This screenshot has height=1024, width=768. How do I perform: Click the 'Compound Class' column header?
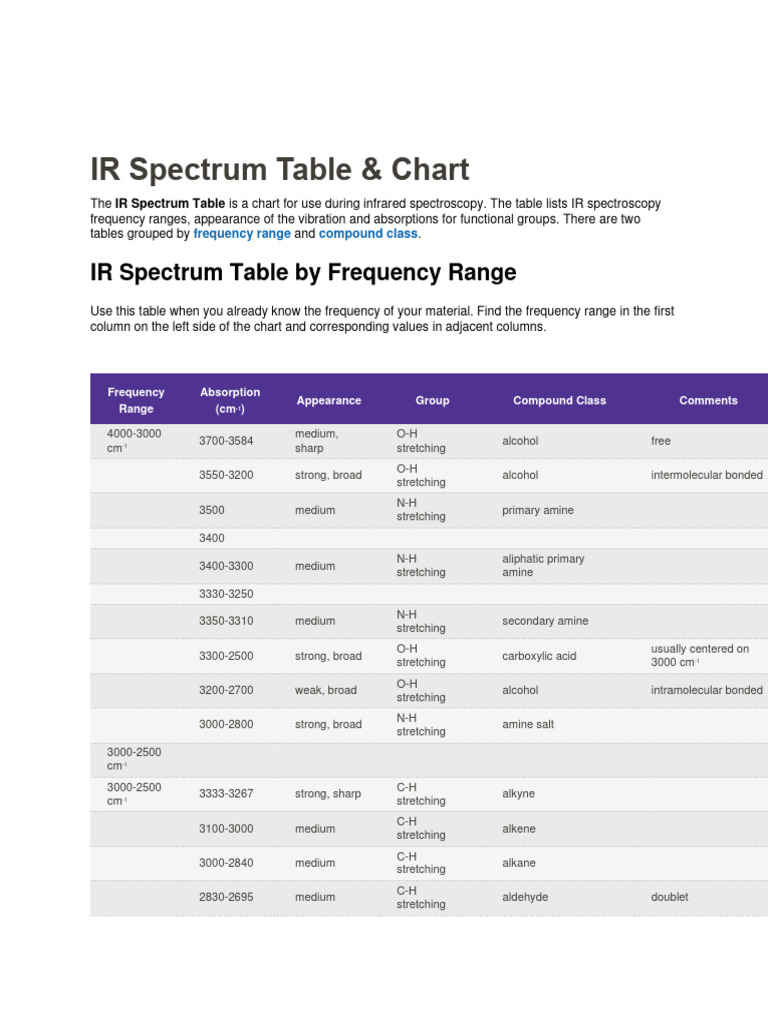(559, 400)
